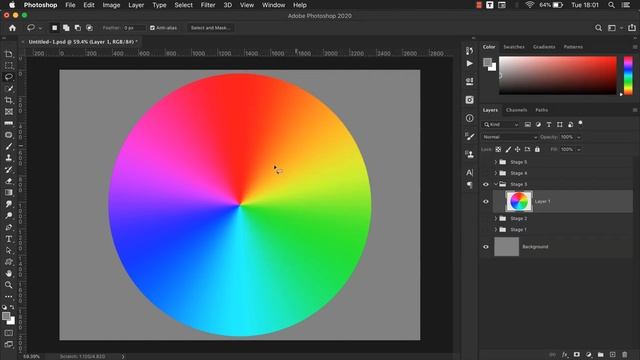Click the Delete layer trash icon

[624, 355]
